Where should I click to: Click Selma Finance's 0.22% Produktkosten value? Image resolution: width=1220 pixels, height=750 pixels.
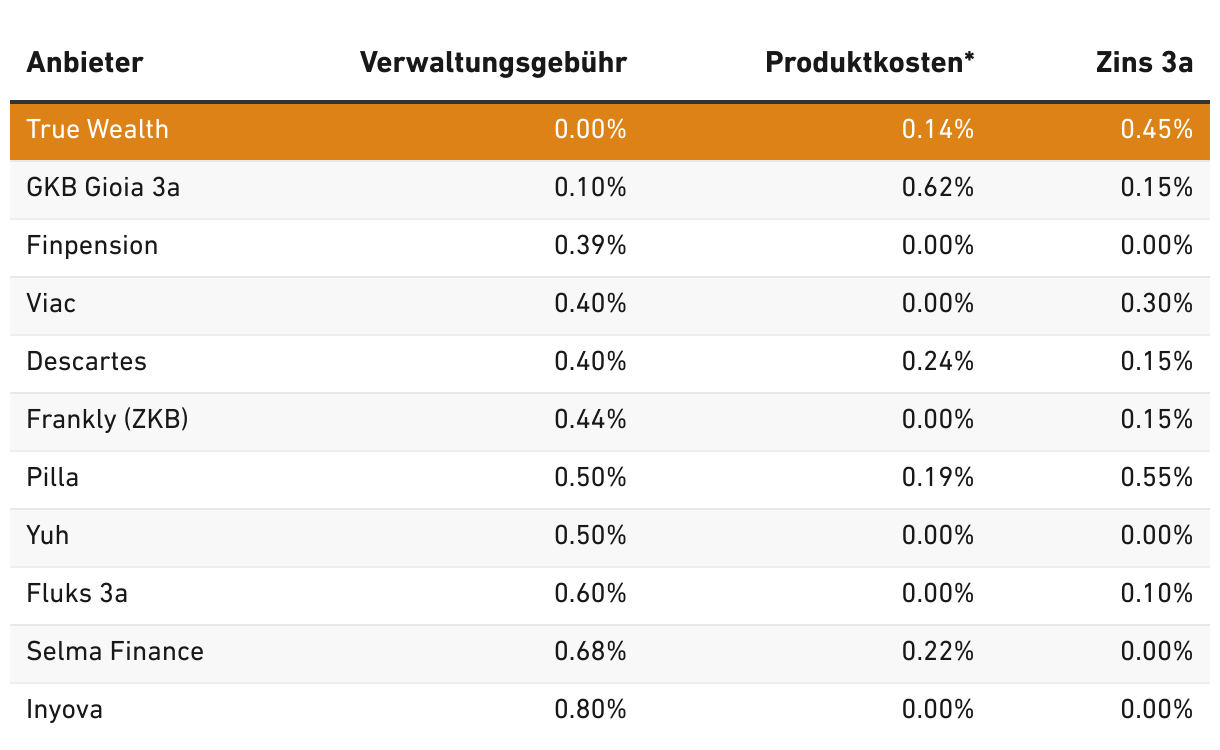click(x=938, y=651)
